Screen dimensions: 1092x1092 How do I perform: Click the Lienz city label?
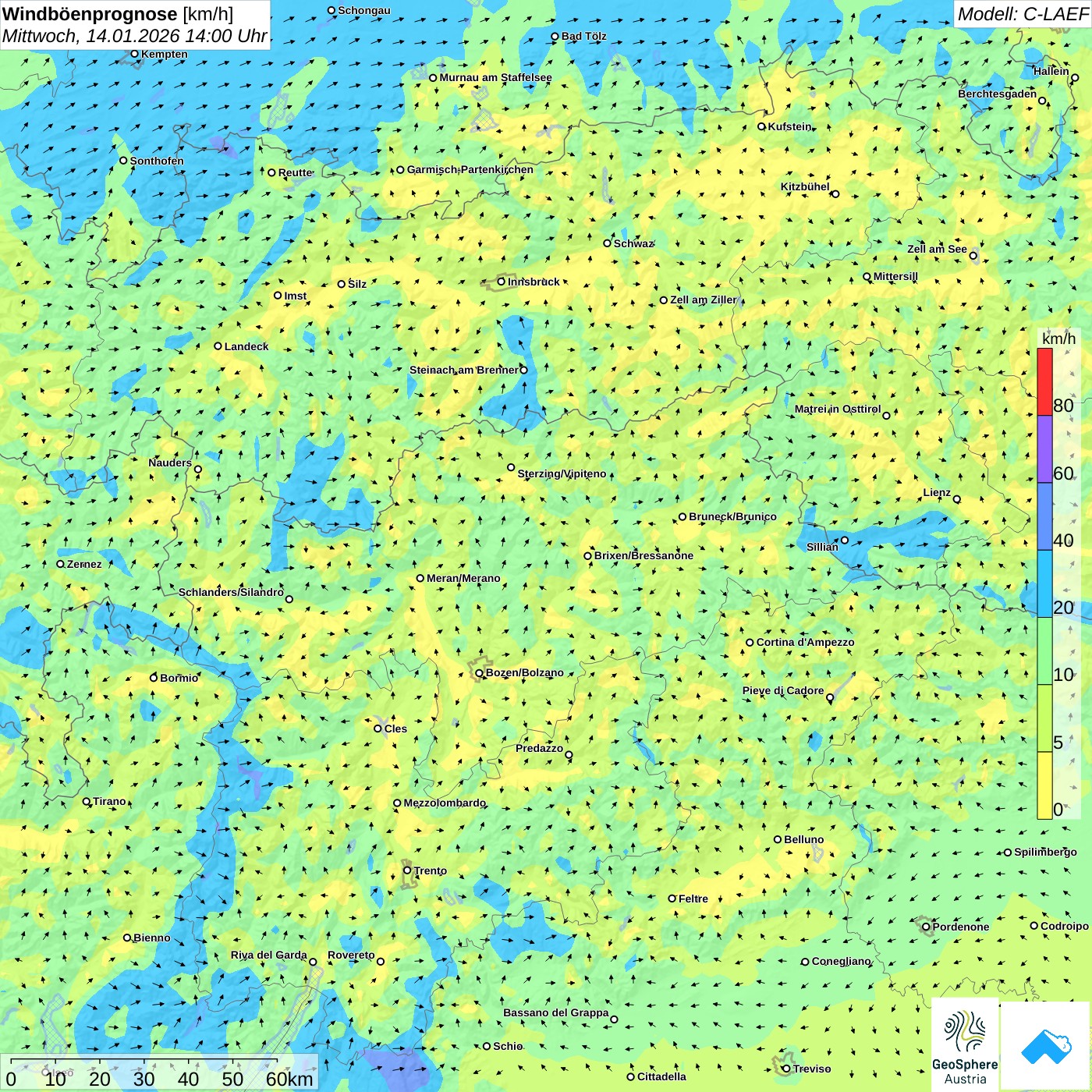[x=937, y=492]
